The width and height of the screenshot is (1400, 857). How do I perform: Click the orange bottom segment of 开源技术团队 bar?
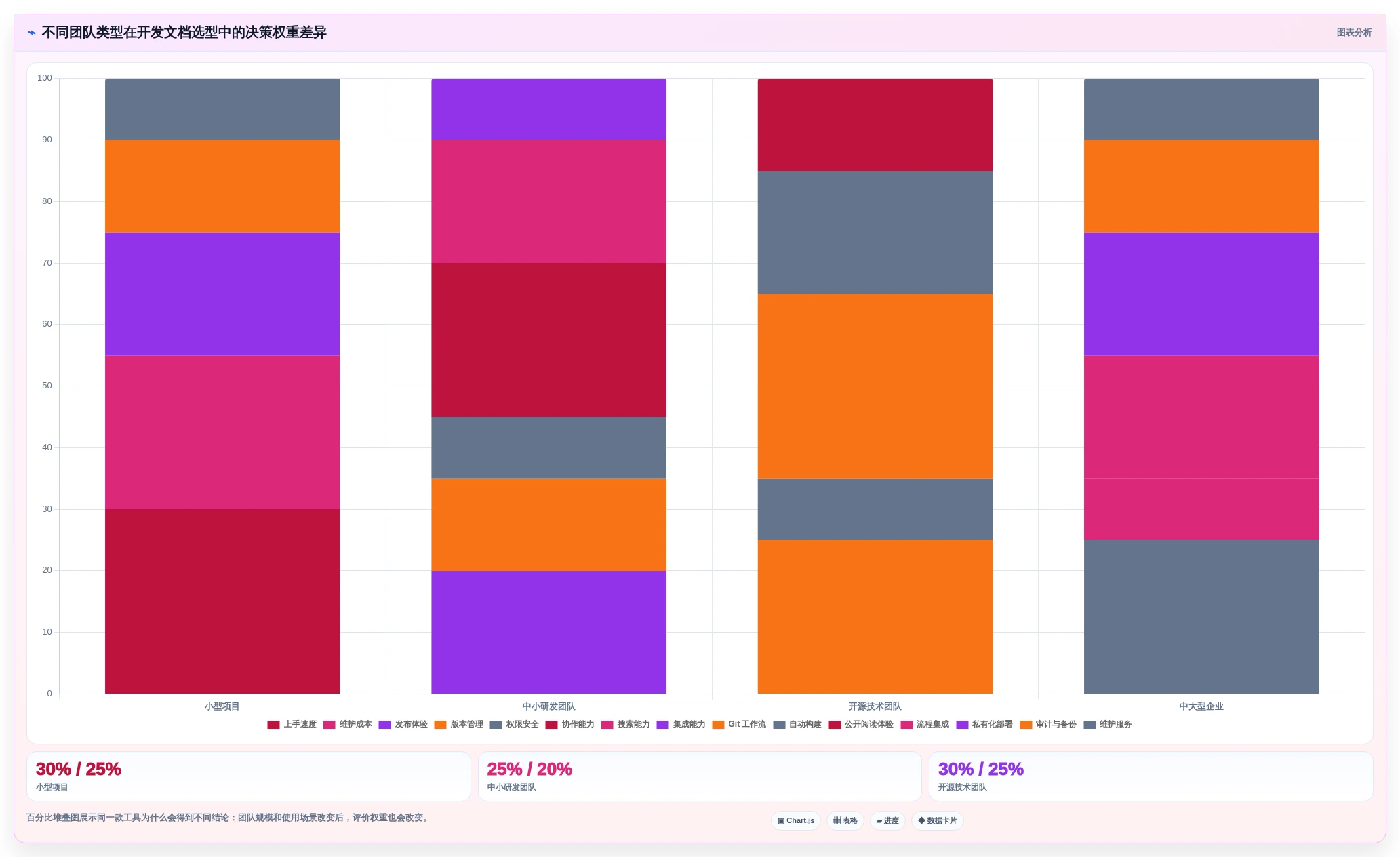[x=875, y=616]
